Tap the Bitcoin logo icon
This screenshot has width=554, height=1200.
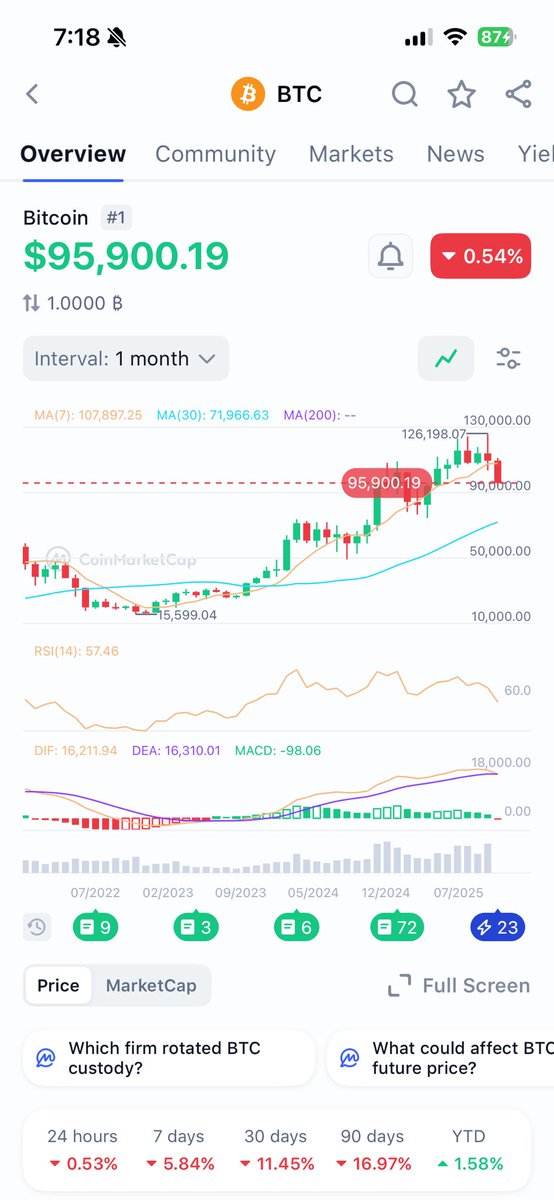(x=248, y=95)
